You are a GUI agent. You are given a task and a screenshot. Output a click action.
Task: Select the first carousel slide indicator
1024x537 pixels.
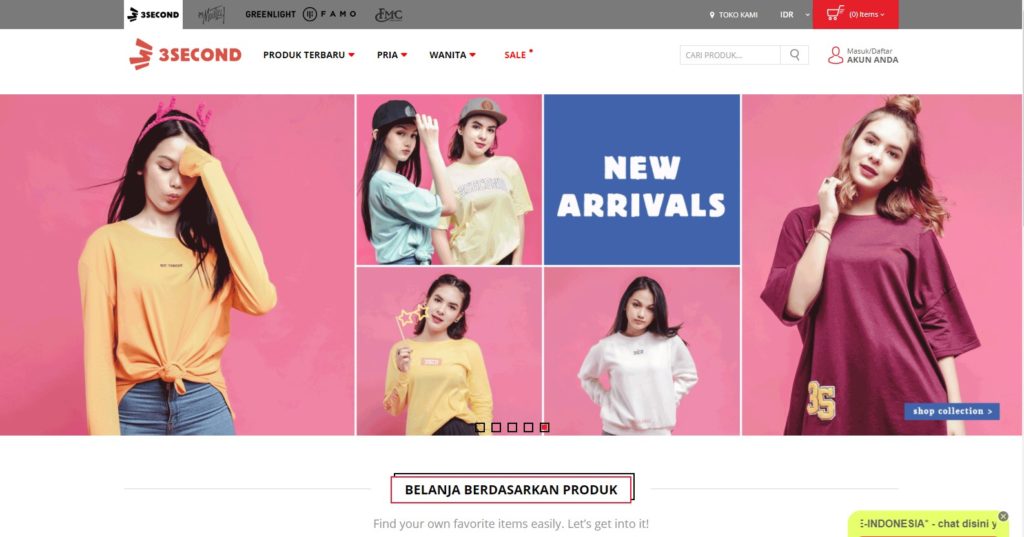480,427
